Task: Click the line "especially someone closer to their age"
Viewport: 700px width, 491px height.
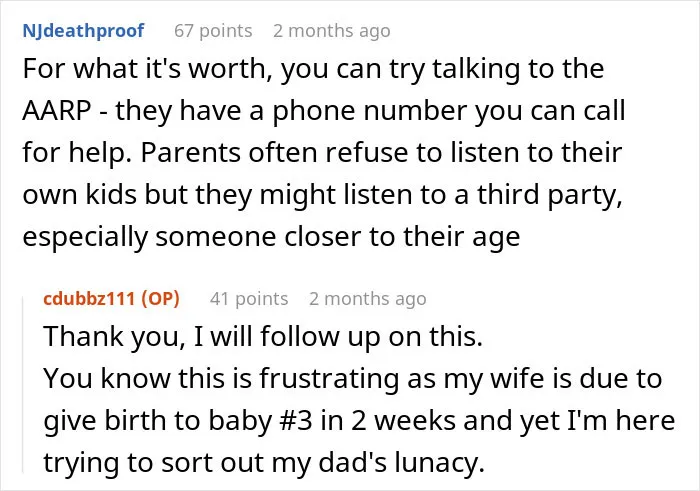Action: coord(271,237)
